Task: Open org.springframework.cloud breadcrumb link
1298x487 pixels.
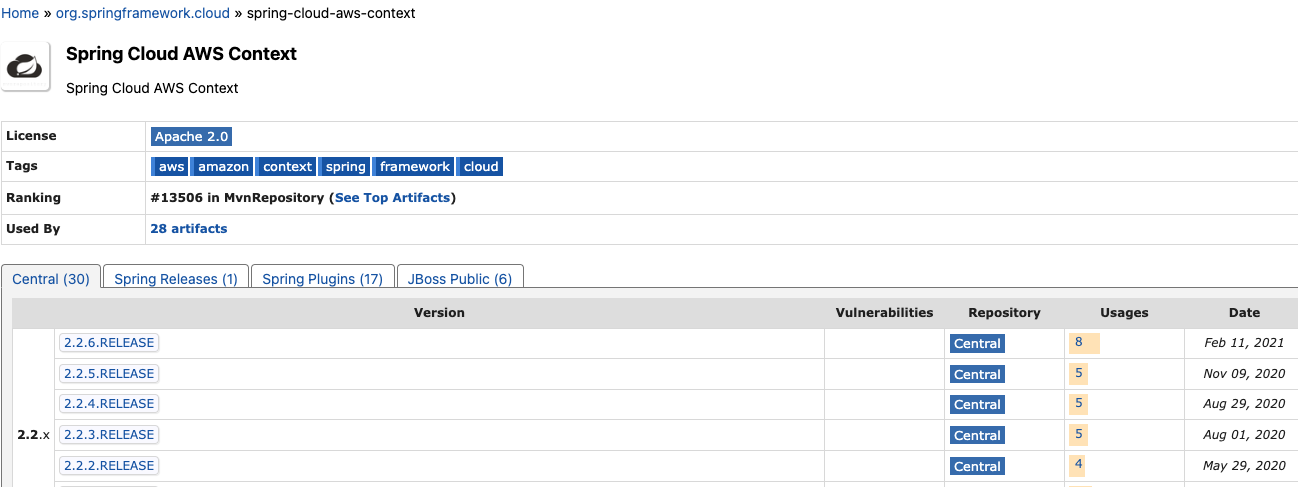Action: (143, 13)
